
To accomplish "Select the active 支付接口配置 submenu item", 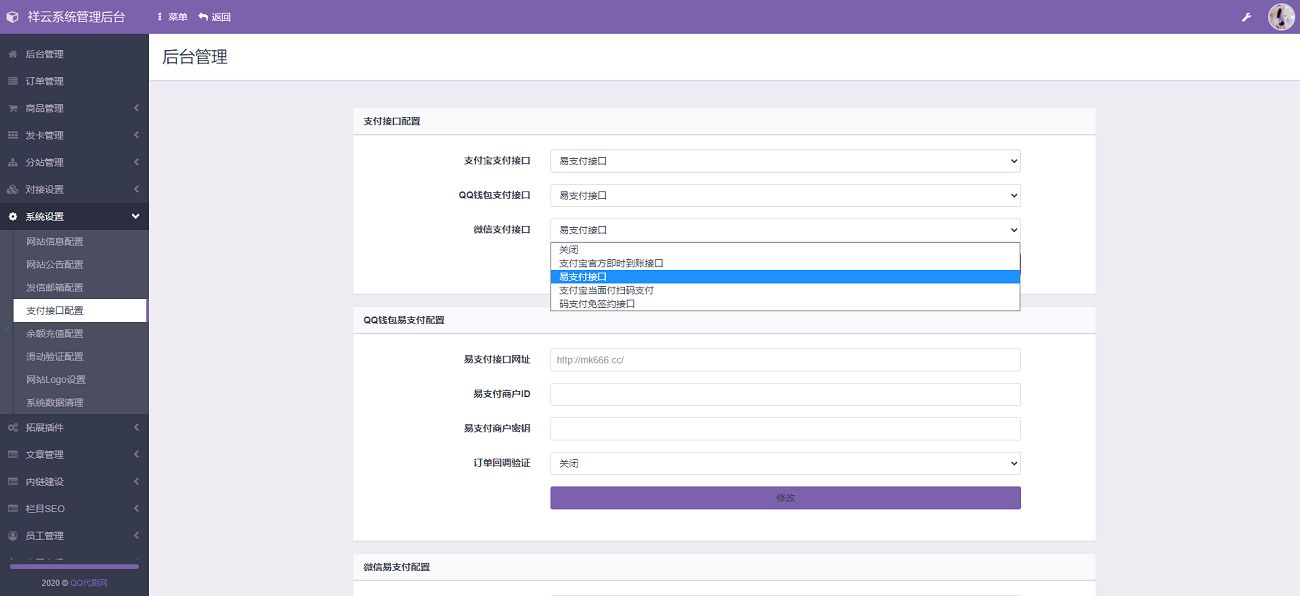I will point(80,311).
